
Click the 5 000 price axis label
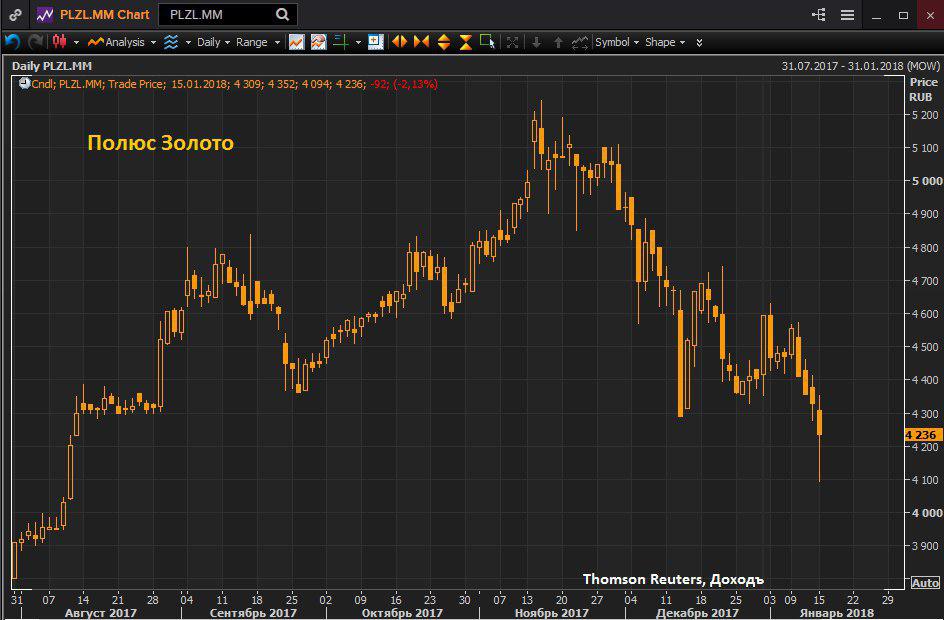click(x=925, y=181)
